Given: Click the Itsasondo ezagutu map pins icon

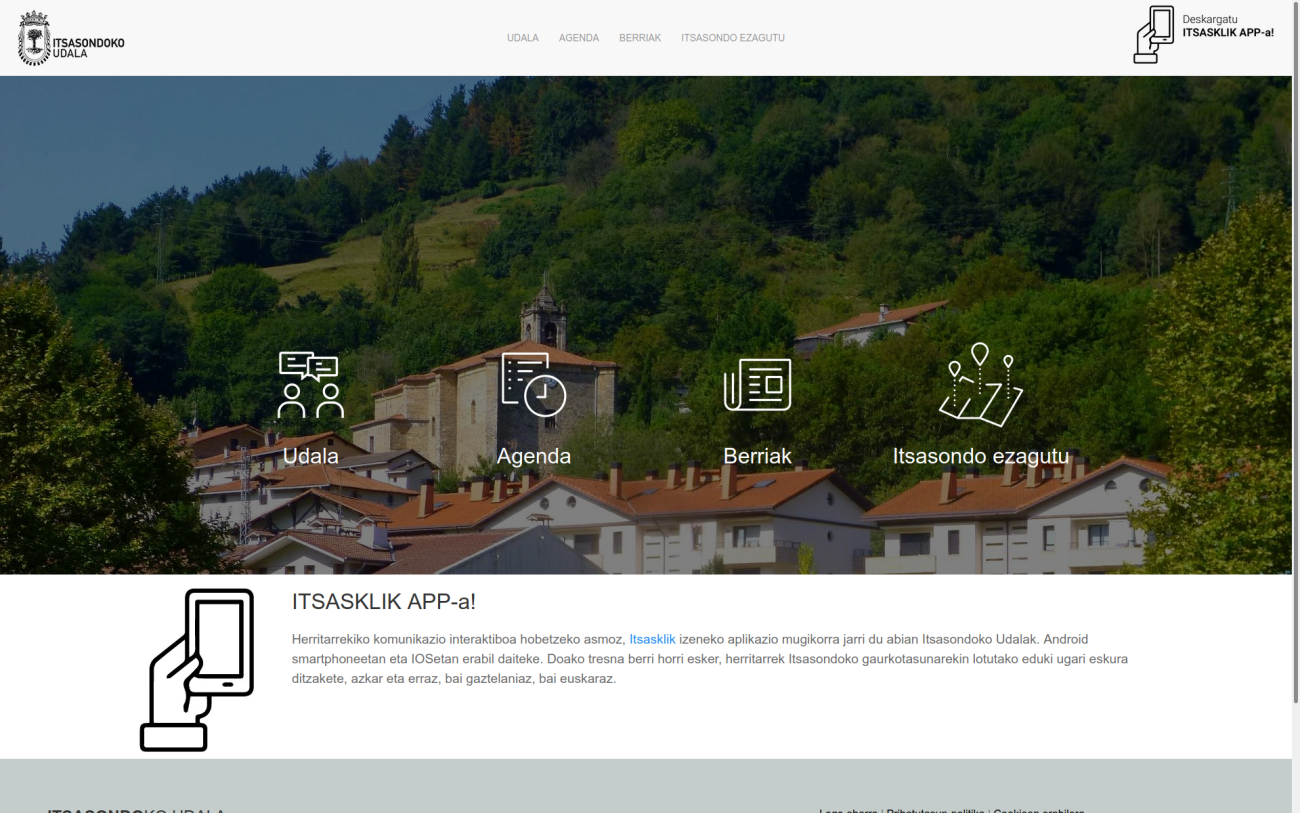Looking at the screenshot, I should click(980, 385).
